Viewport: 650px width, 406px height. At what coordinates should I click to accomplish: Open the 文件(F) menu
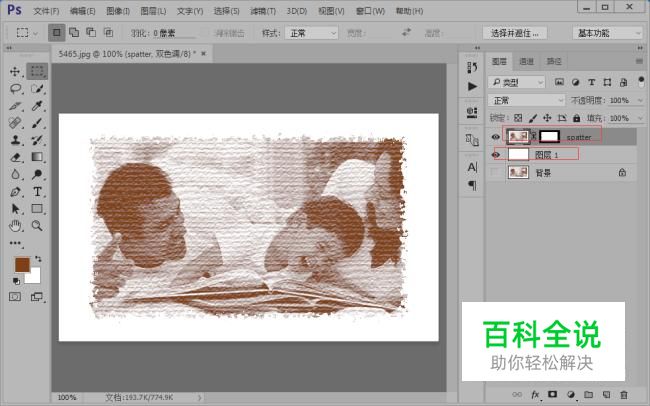46,11
